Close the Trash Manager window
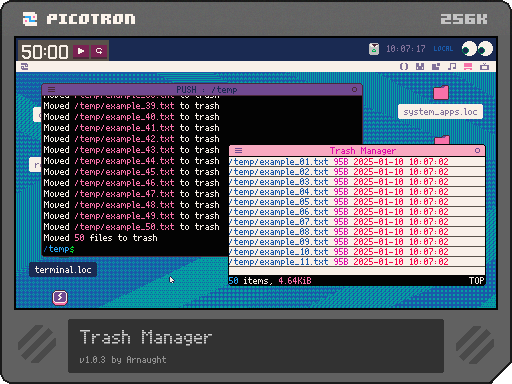Screen dimensions: 512x384 click(477, 150)
